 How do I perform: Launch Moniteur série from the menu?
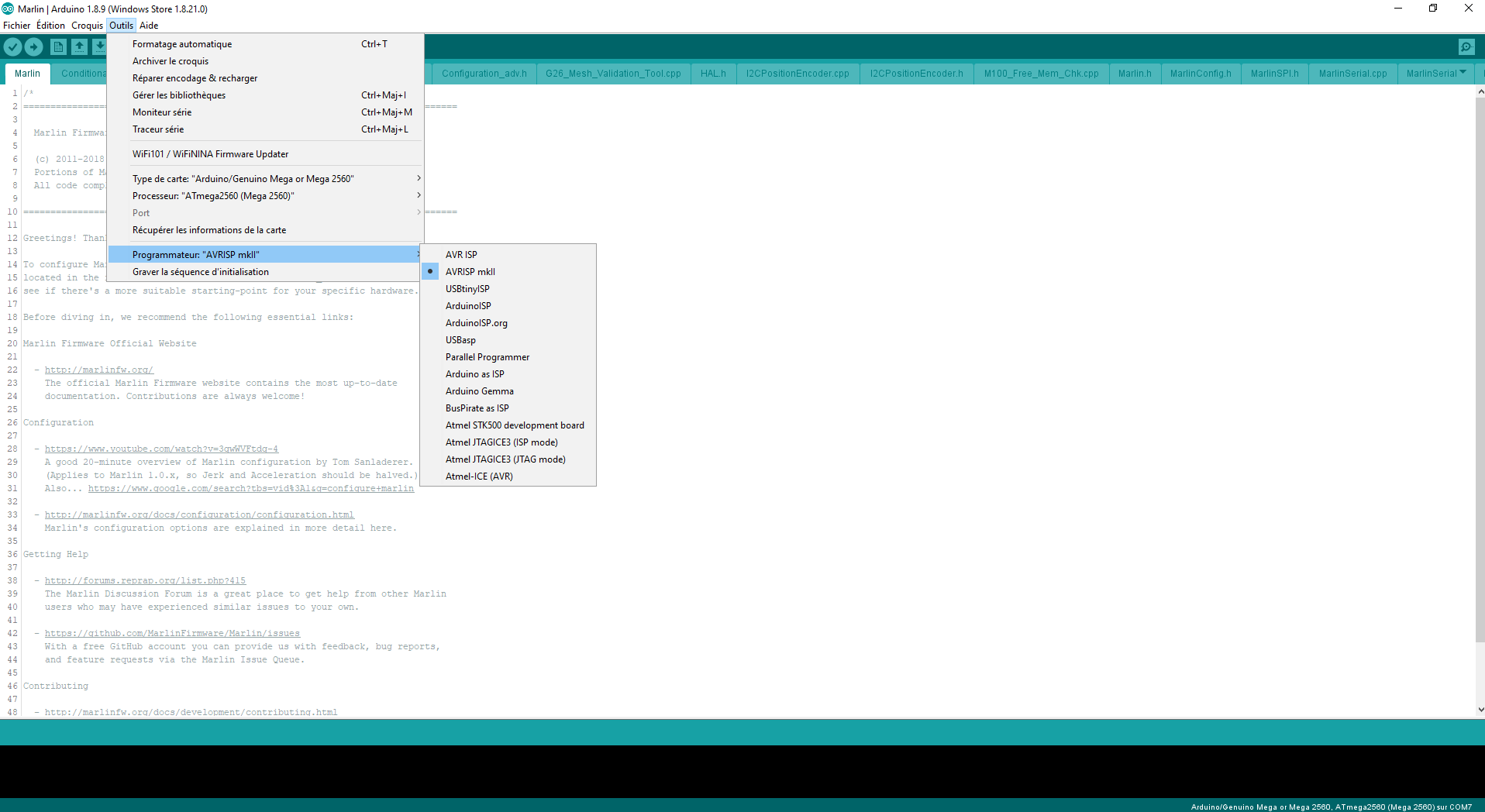coord(266,112)
